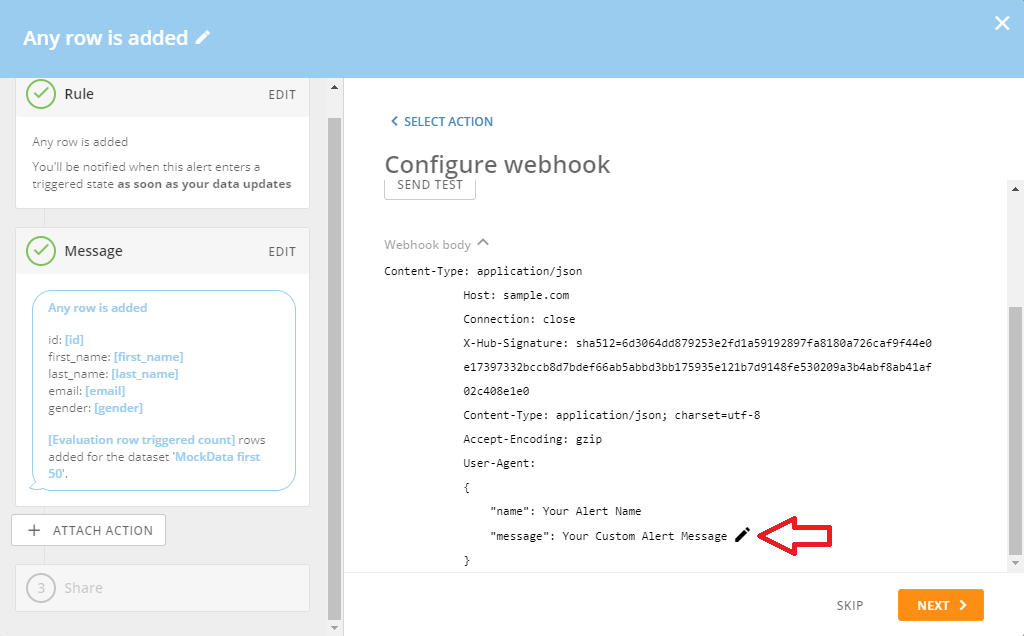
Task: Click the Rule step green checkmark
Action: [40, 94]
